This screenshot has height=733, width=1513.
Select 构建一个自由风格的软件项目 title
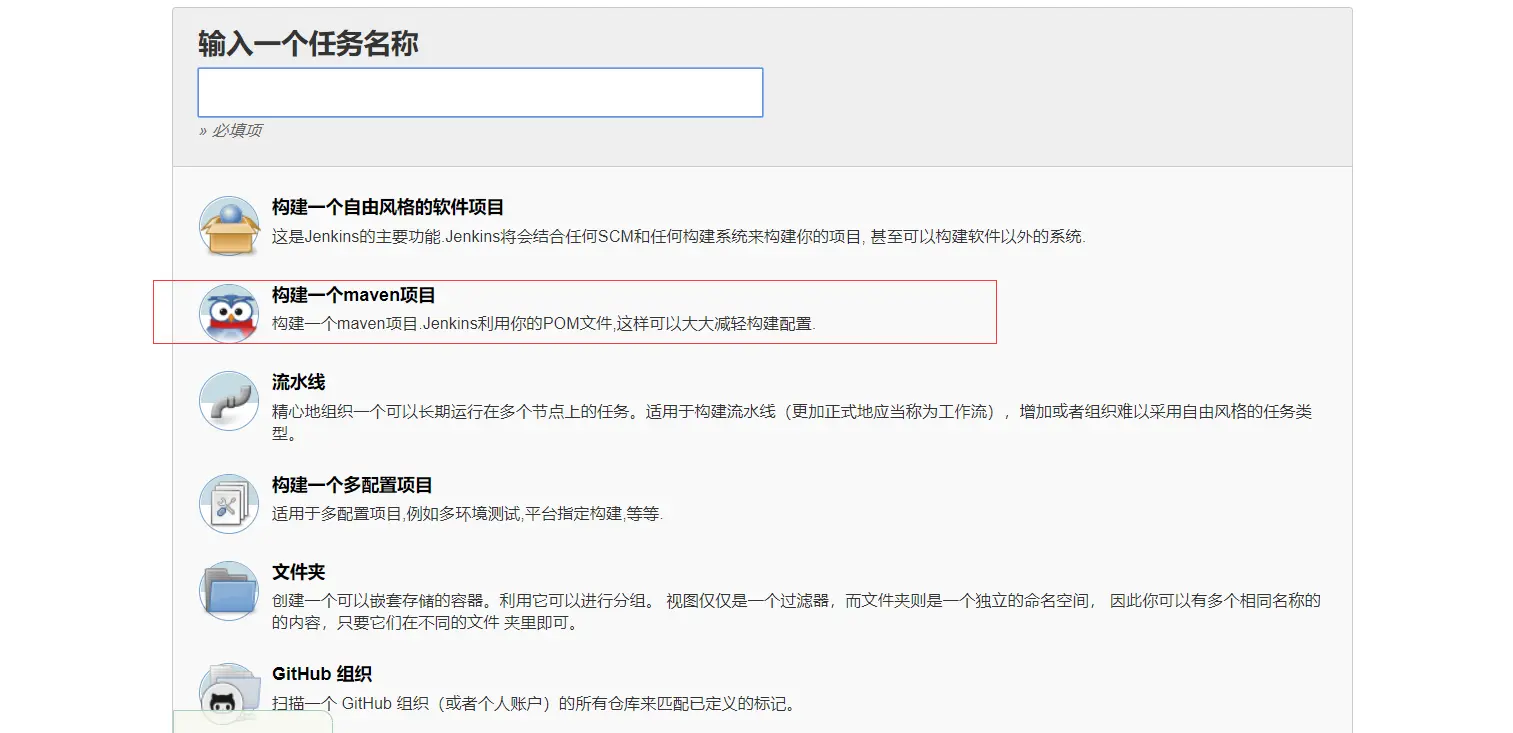click(x=388, y=208)
